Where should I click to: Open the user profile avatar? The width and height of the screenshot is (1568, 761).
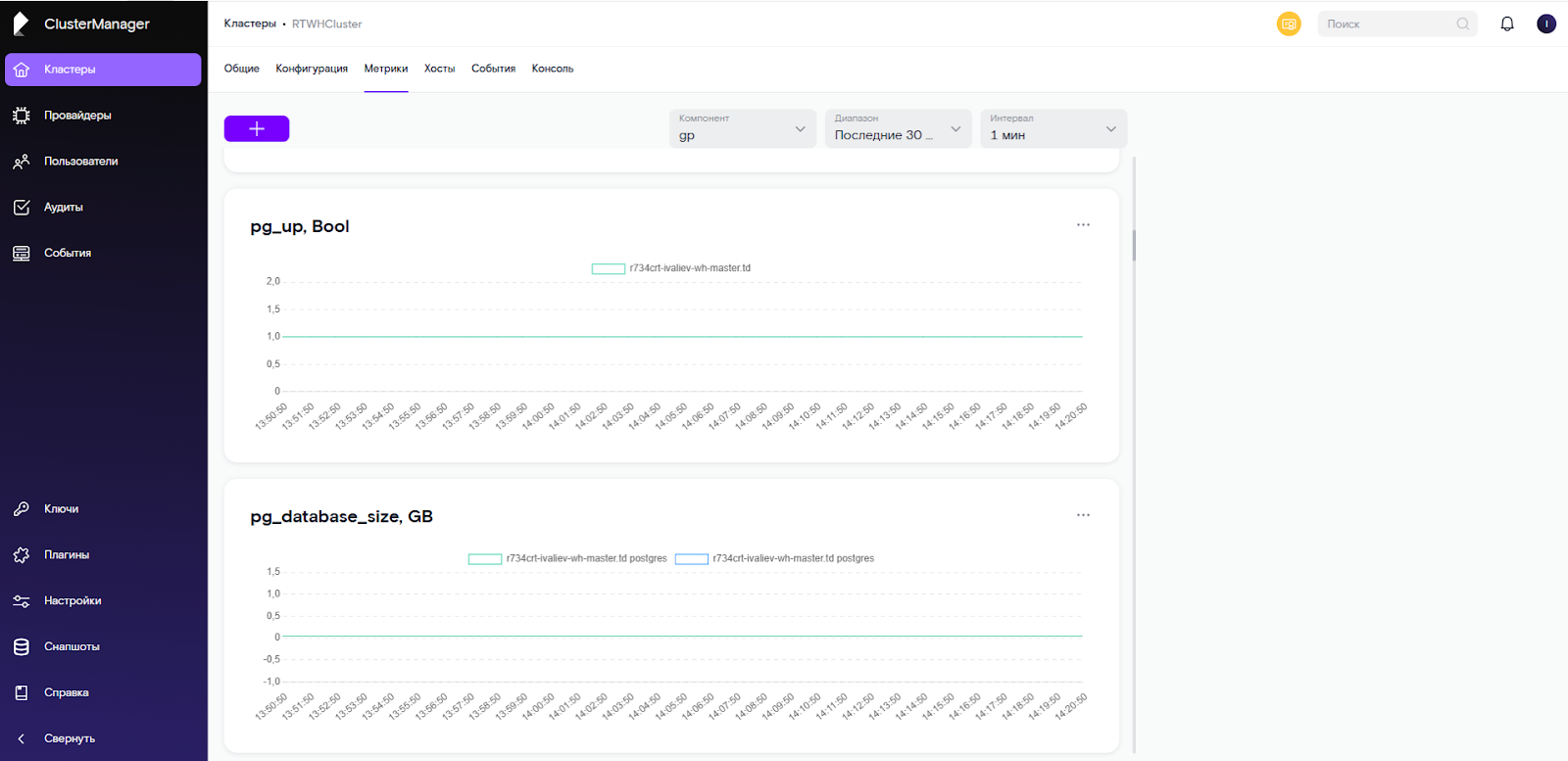(1546, 24)
